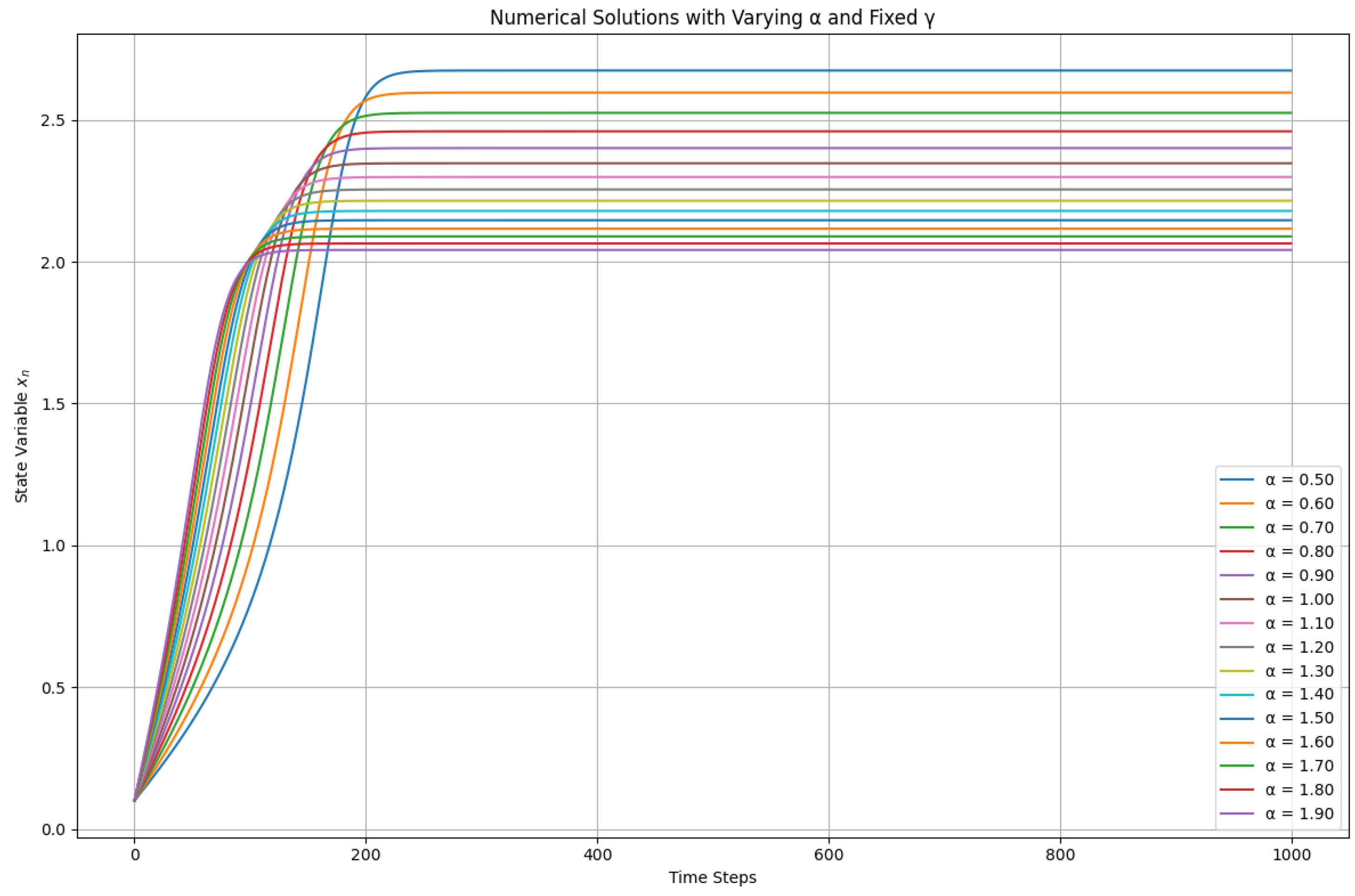Click the α = 1.40 cyan legend swatch
This screenshot has width=1355, height=896.
(1236, 694)
